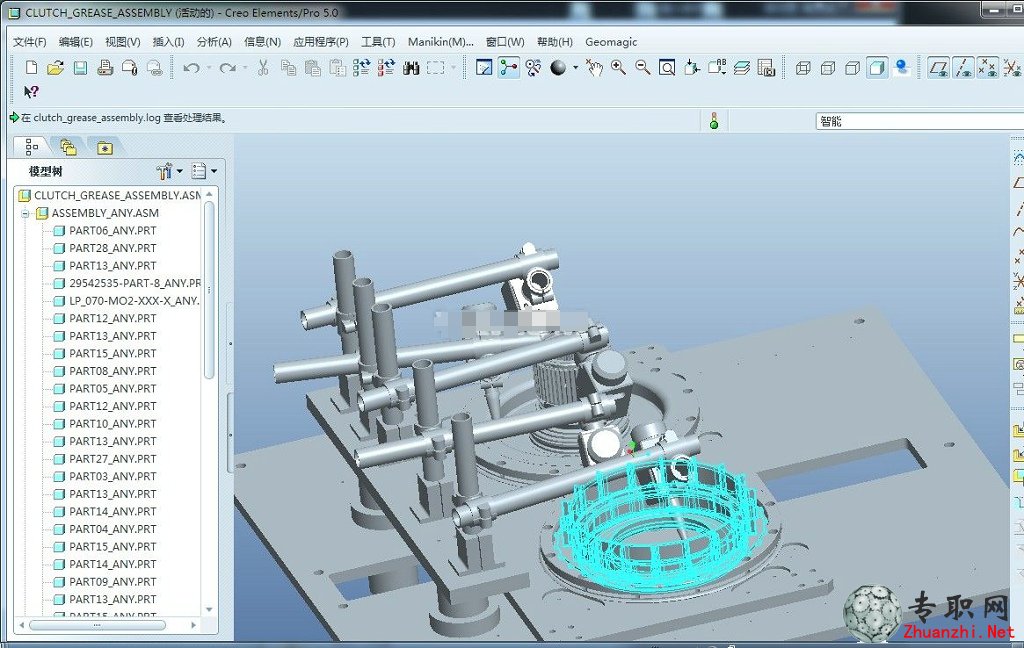Image resolution: width=1024 pixels, height=648 pixels.
Task: Switch to no hidden line display
Action: (x=852, y=67)
